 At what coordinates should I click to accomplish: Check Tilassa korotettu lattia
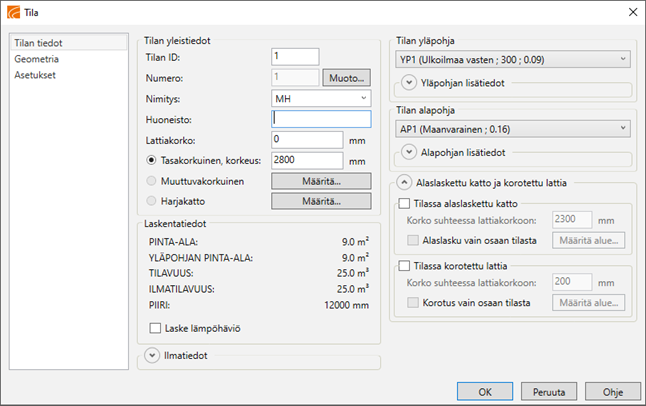[x=405, y=265]
